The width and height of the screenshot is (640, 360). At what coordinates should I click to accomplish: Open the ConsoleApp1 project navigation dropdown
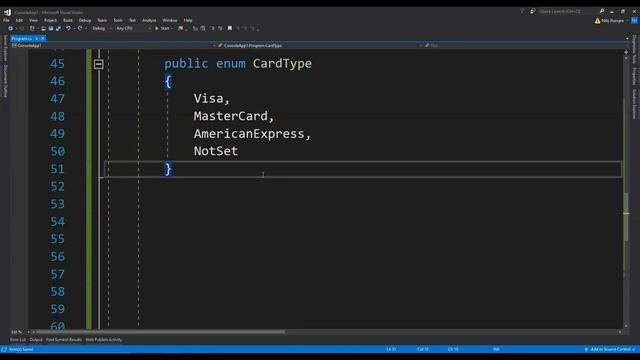coord(113,46)
